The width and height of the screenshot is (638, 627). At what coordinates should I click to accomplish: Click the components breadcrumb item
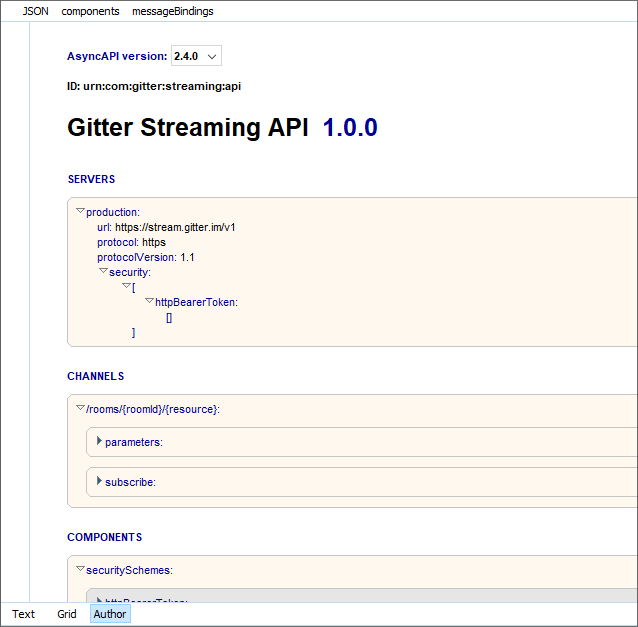click(x=90, y=11)
